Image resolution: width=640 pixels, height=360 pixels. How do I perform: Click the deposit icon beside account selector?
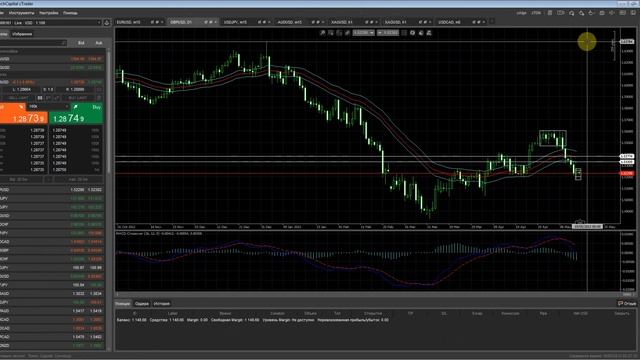pos(107,23)
